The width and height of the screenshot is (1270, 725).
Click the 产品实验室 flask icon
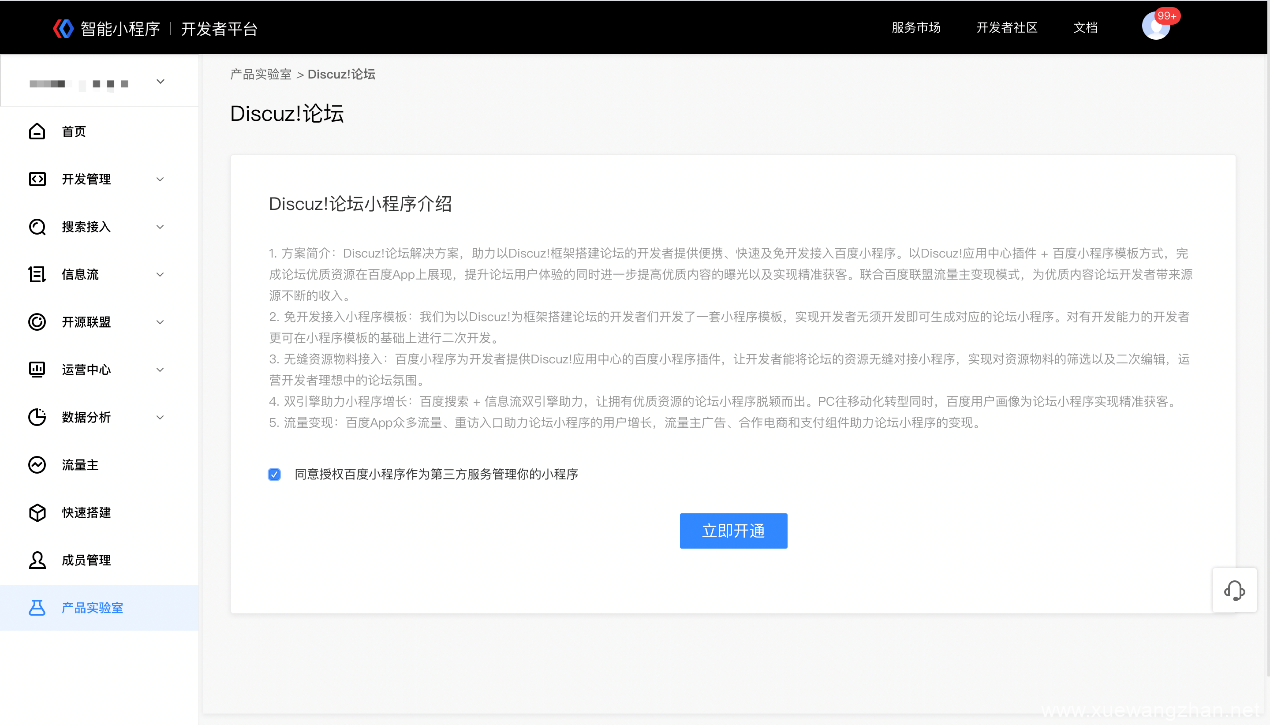click(x=37, y=608)
